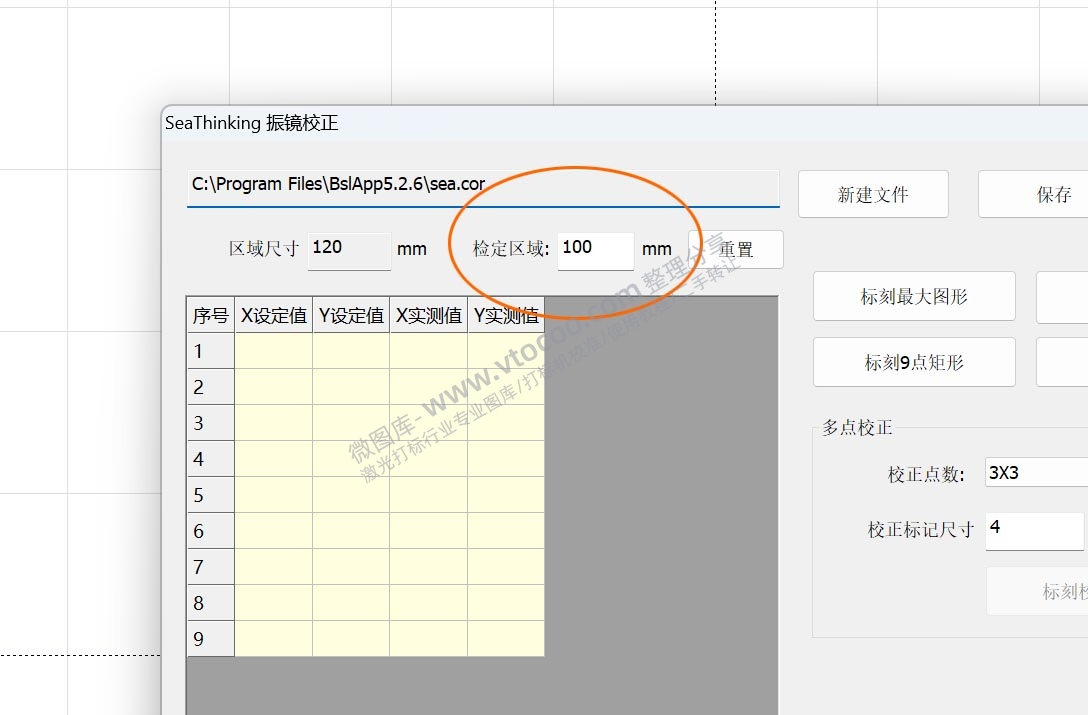This screenshot has width=1088, height=715.
Task: Click the 标刻9点矩形 button
Action: tap(913, 362)
